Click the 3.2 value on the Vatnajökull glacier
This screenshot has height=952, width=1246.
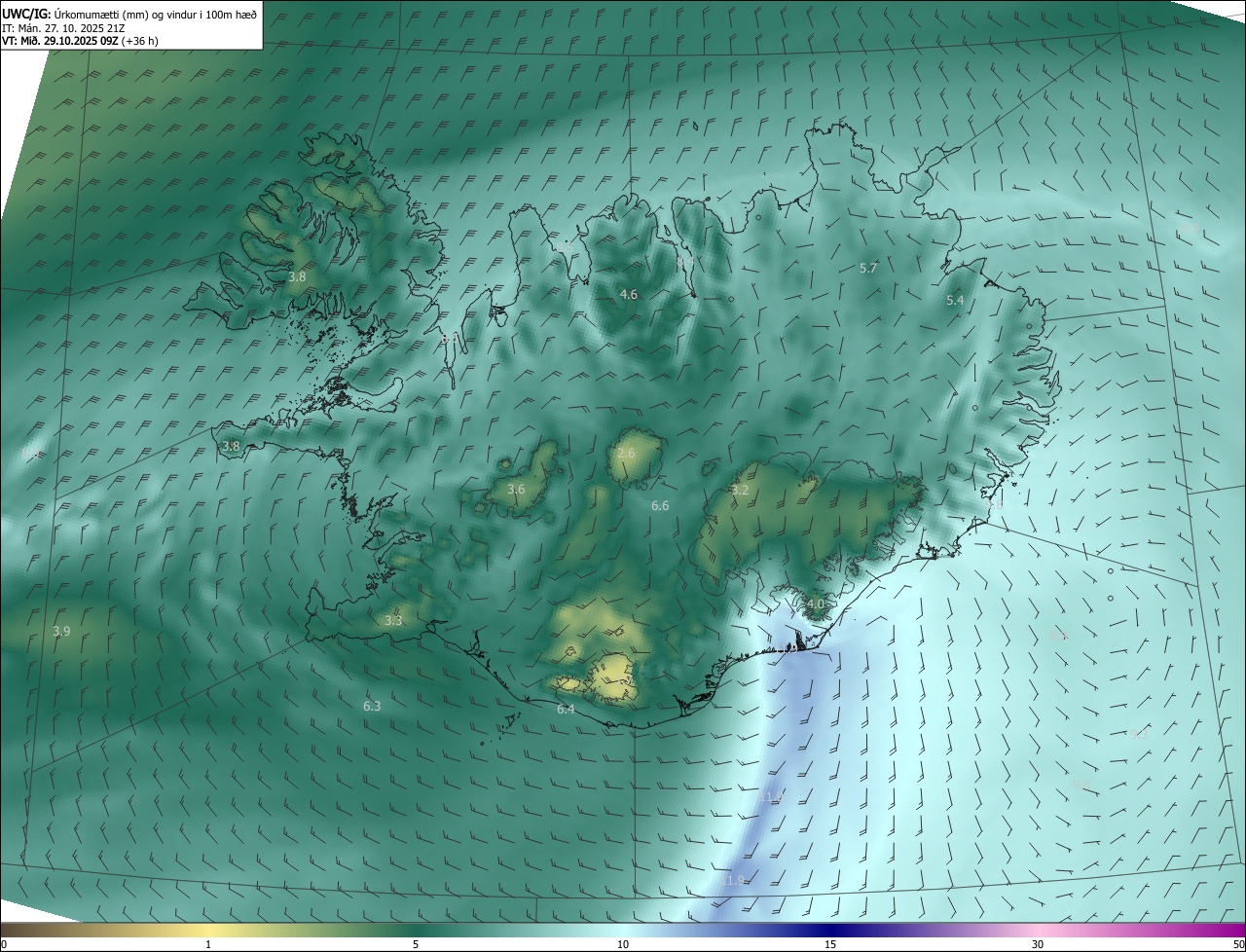(740, 491)
